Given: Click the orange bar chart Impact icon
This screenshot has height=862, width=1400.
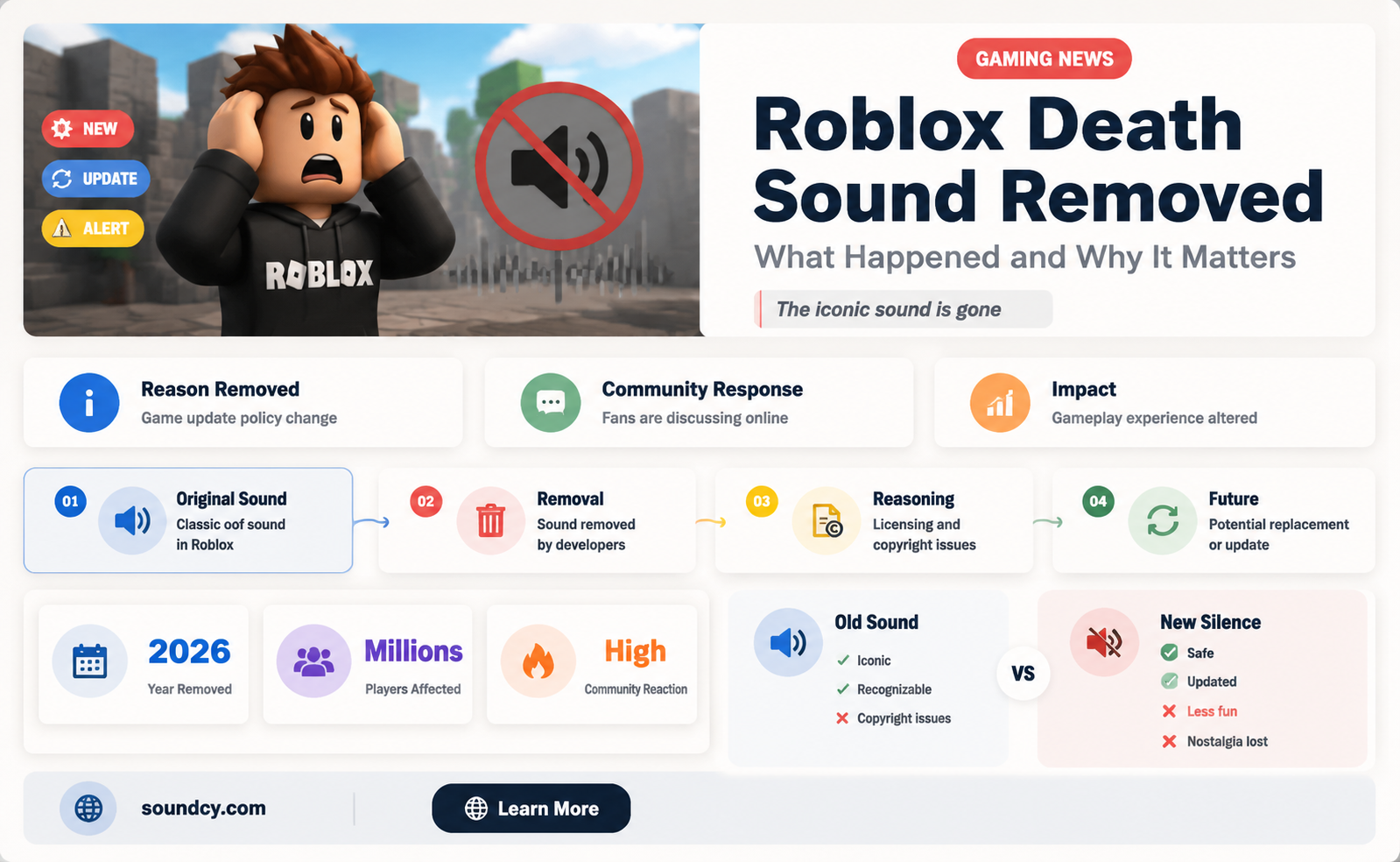Looking at the screenshot, I should [x=1000, y=403].
